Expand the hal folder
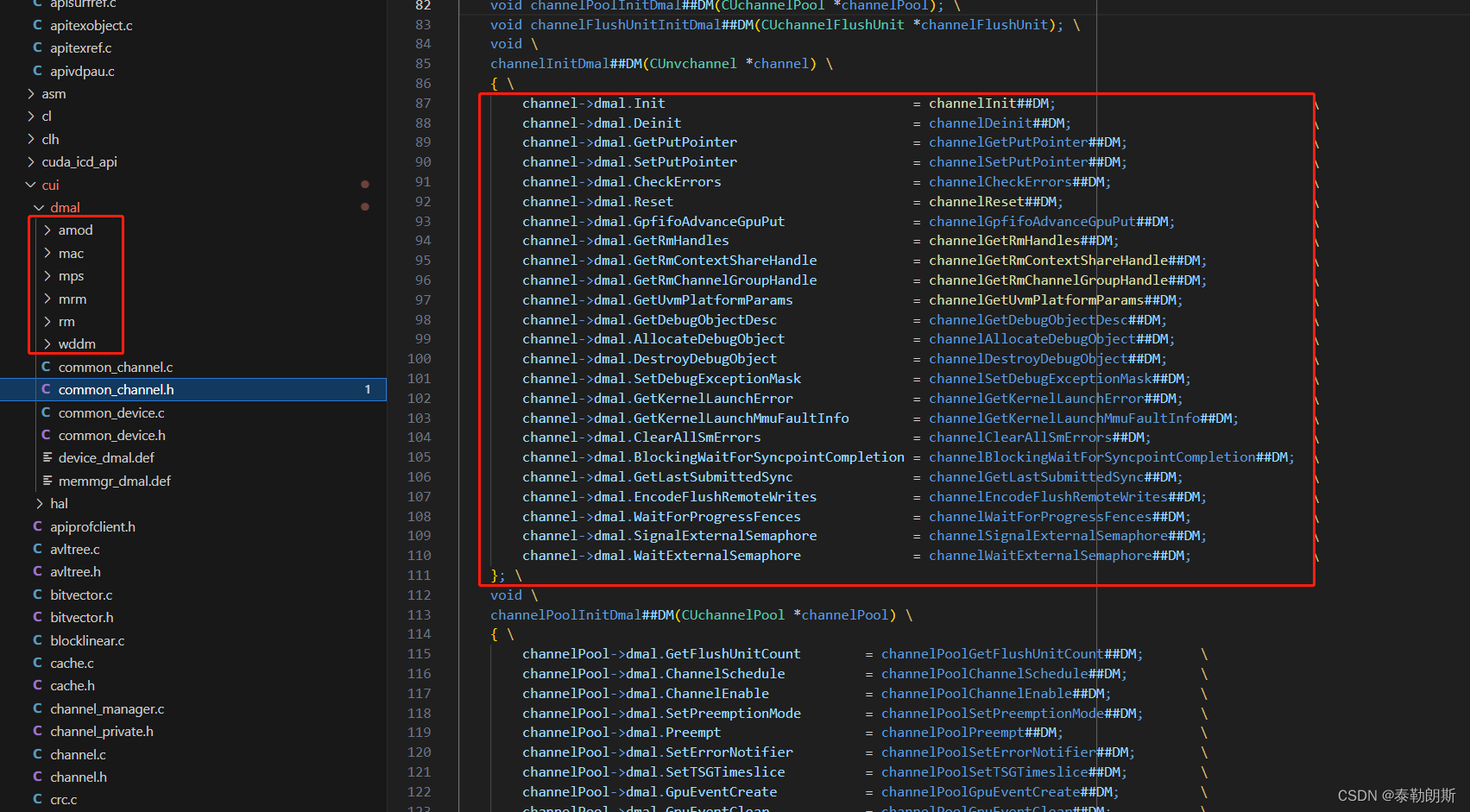The image size is (1470, 812). coord(39,503)
